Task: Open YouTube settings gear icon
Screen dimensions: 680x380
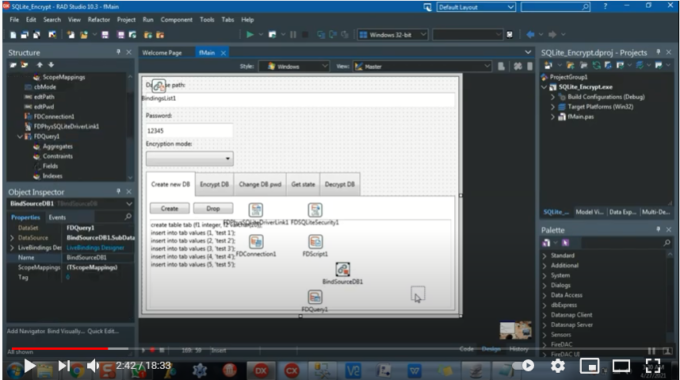Action: (558, 366)
